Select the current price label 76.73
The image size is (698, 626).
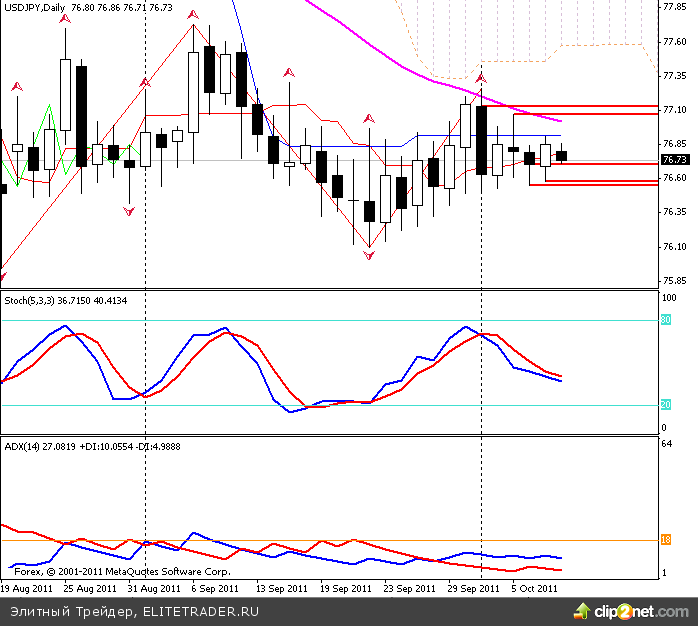[674, 160]
